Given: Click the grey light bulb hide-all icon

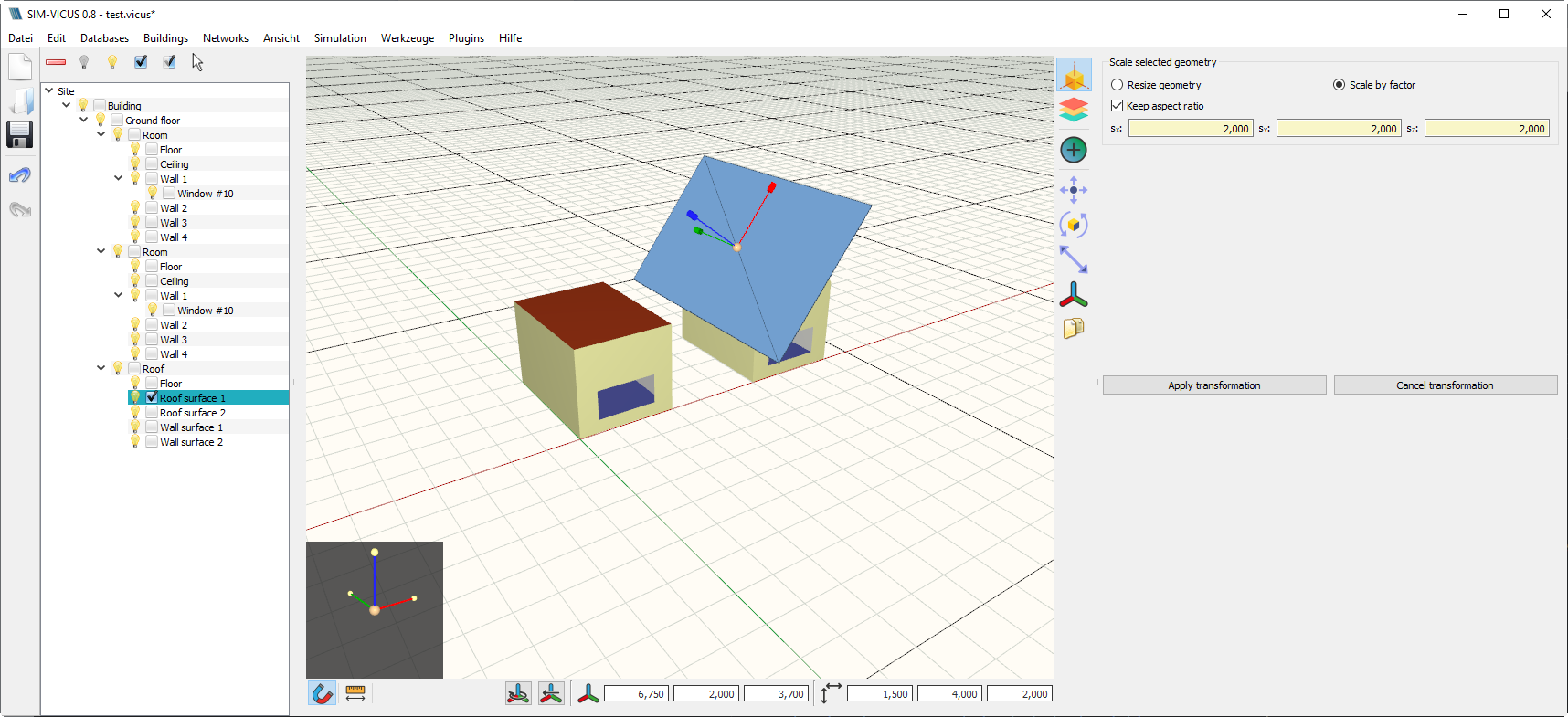Looking at the screenshot, I should click(84, 62).
